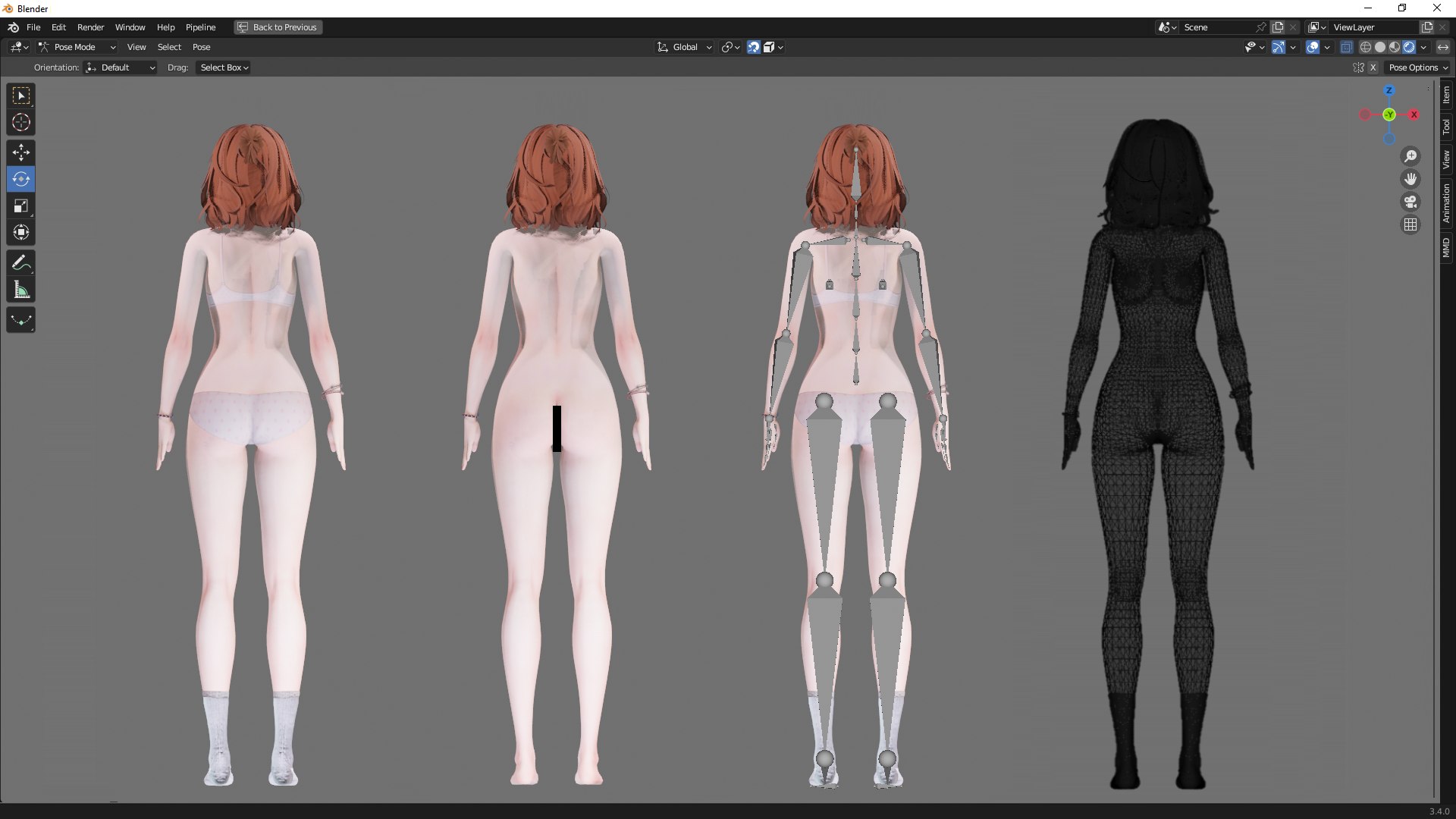
Task: Expand the Pose Options dropdown
Action: click(x=1417, y=67)
